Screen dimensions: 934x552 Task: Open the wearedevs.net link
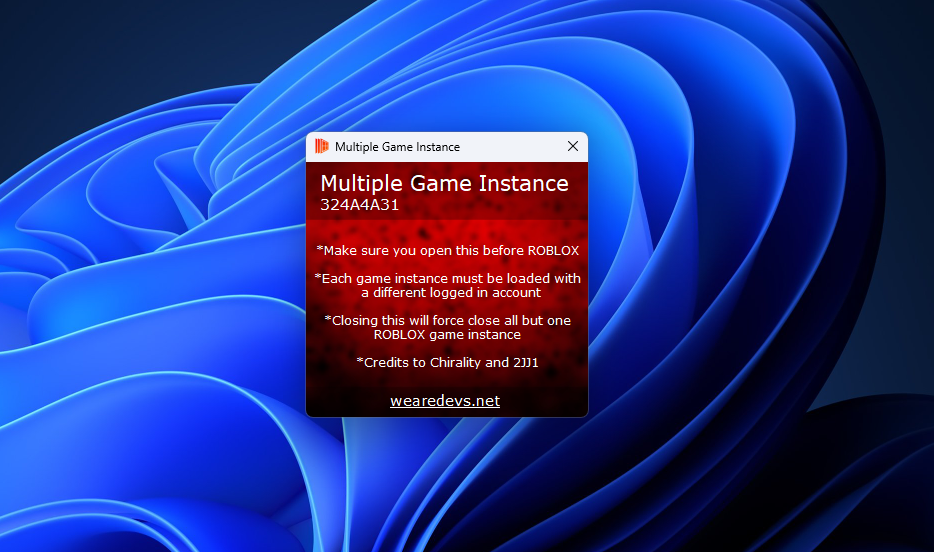coord(445,401)
